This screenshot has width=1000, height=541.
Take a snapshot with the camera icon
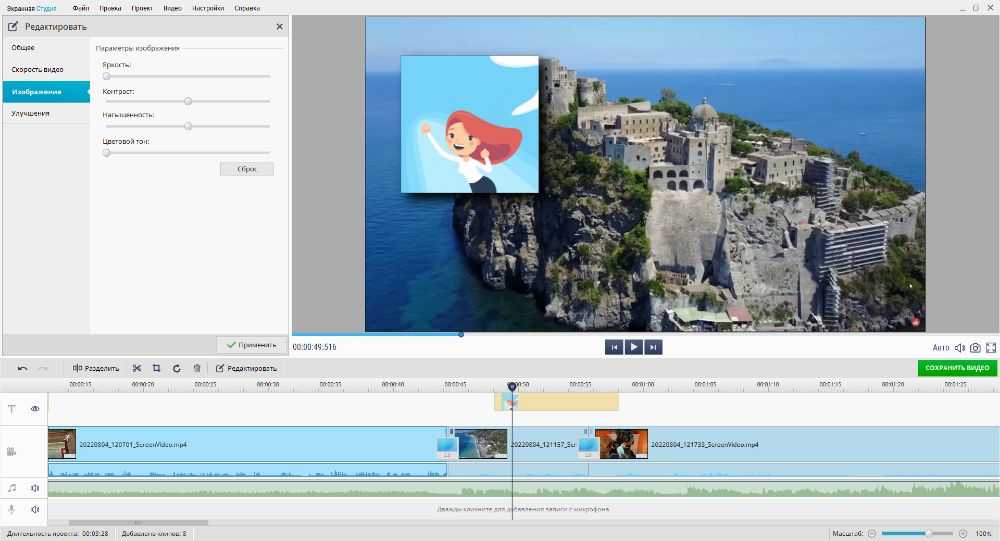point(975,348)
